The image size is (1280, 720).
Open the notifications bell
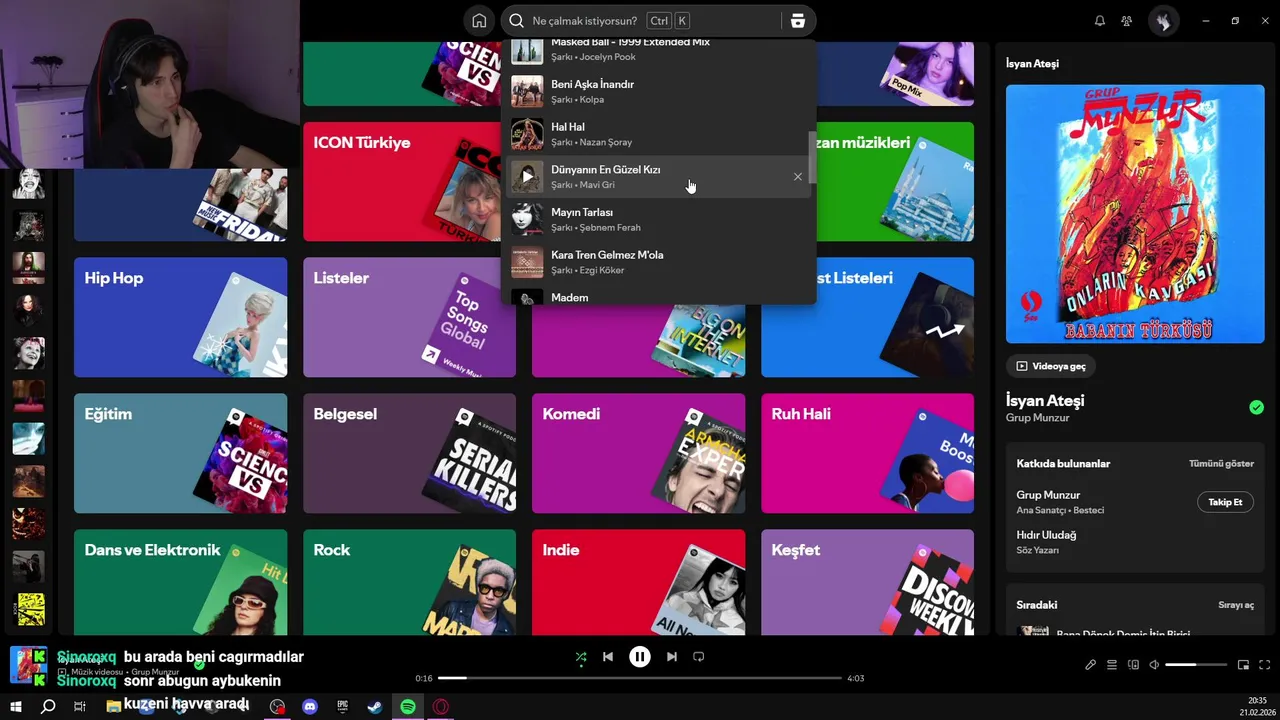pyautogui.click(x=1100, y=21)
